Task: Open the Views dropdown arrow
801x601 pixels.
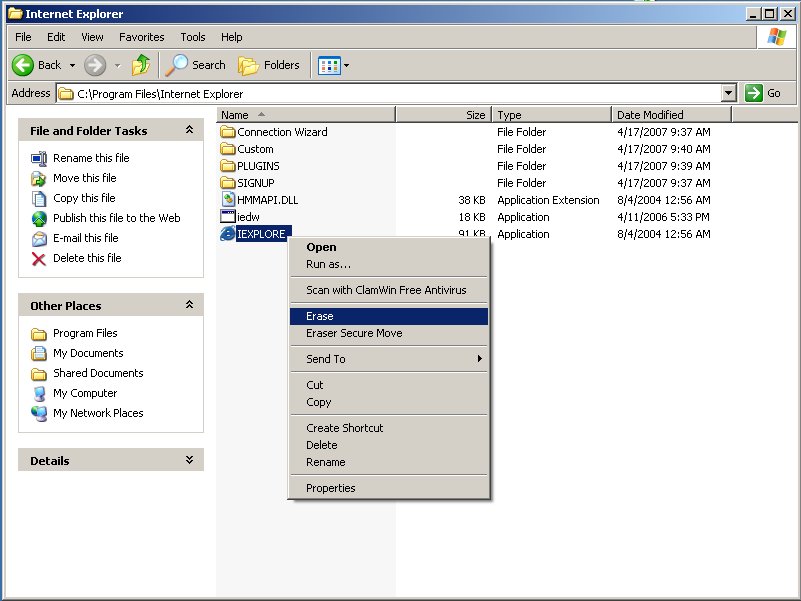Action: (x=346, y=65)
